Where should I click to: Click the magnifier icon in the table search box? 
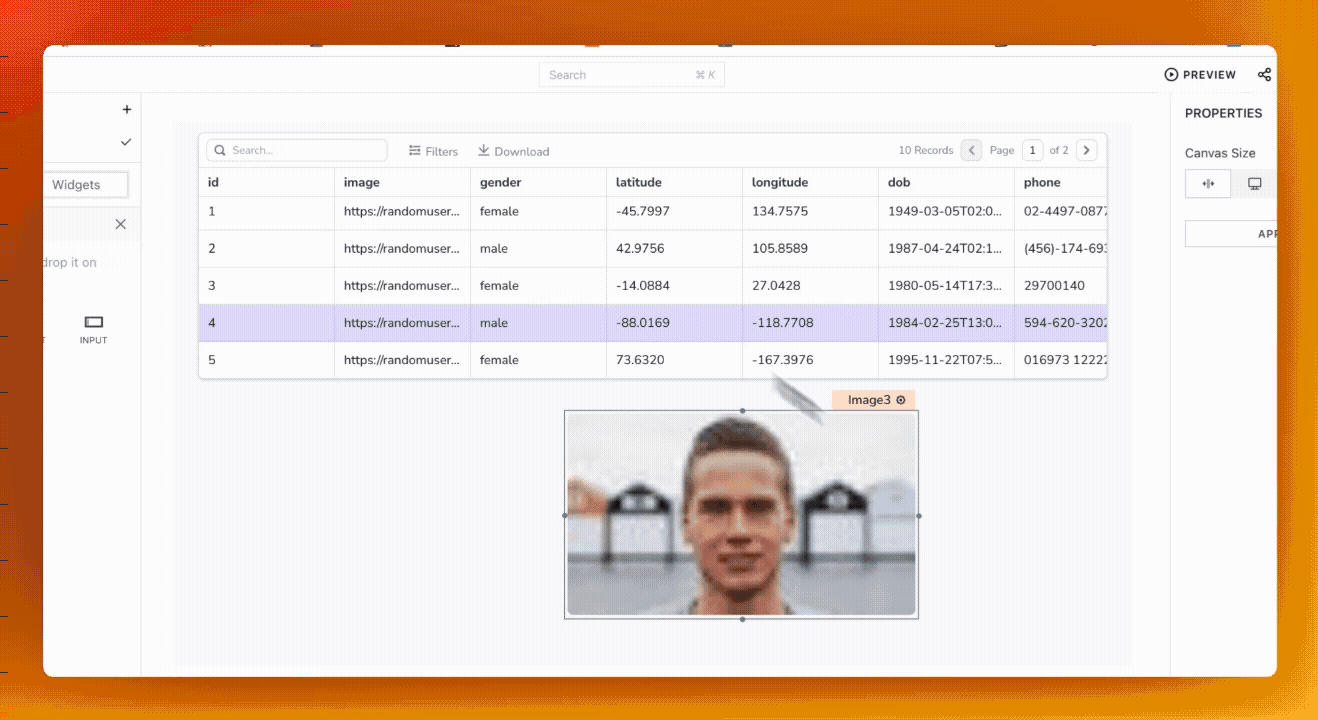point(220,149)
